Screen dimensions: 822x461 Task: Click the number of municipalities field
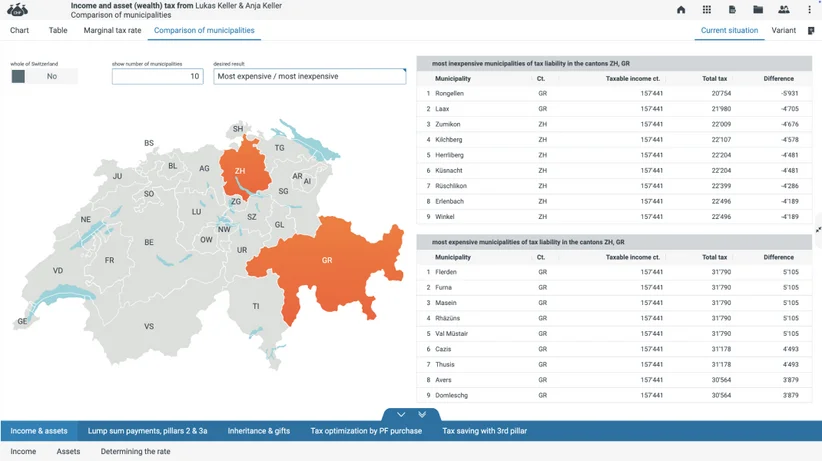(157, 76)
